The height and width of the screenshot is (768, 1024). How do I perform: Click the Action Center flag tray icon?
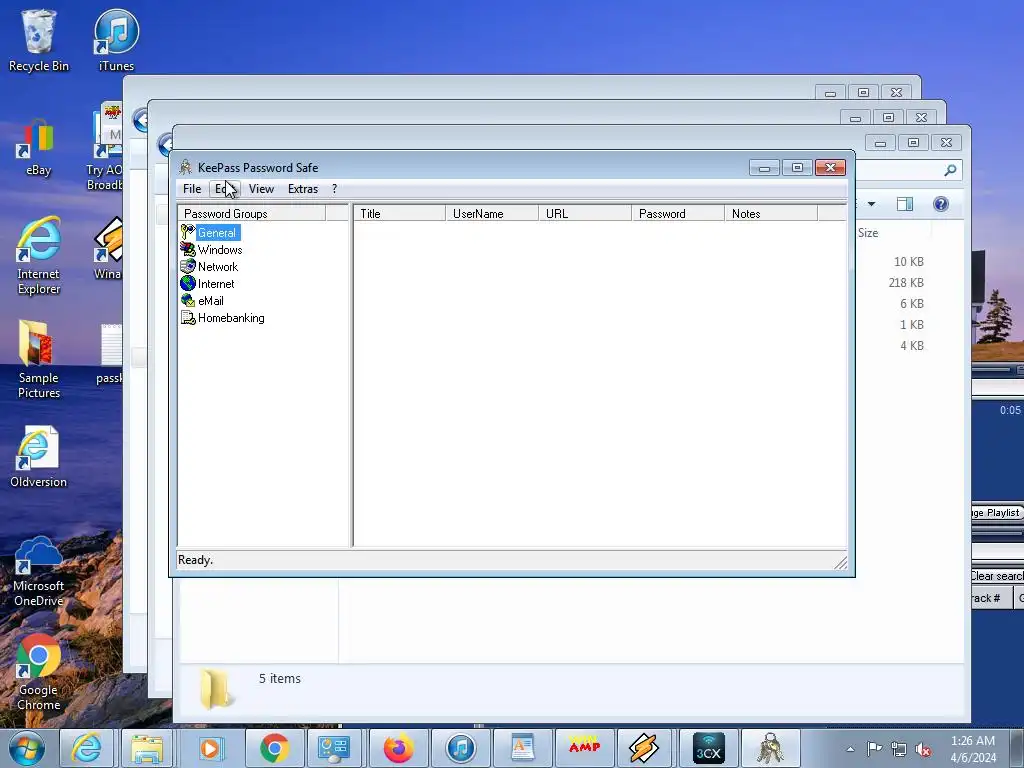pyautogui.click(x=874, y=749)
